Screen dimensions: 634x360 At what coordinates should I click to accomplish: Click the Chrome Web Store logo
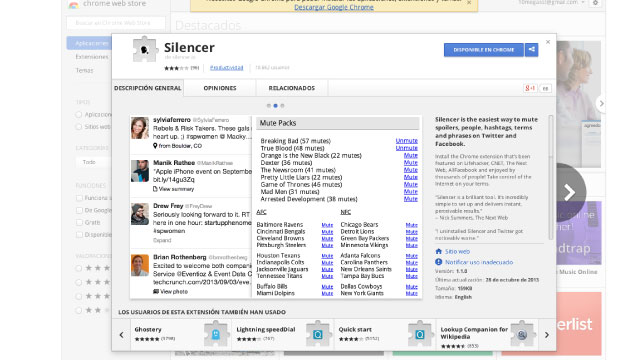pyautogui.click(x=73, y=4)
